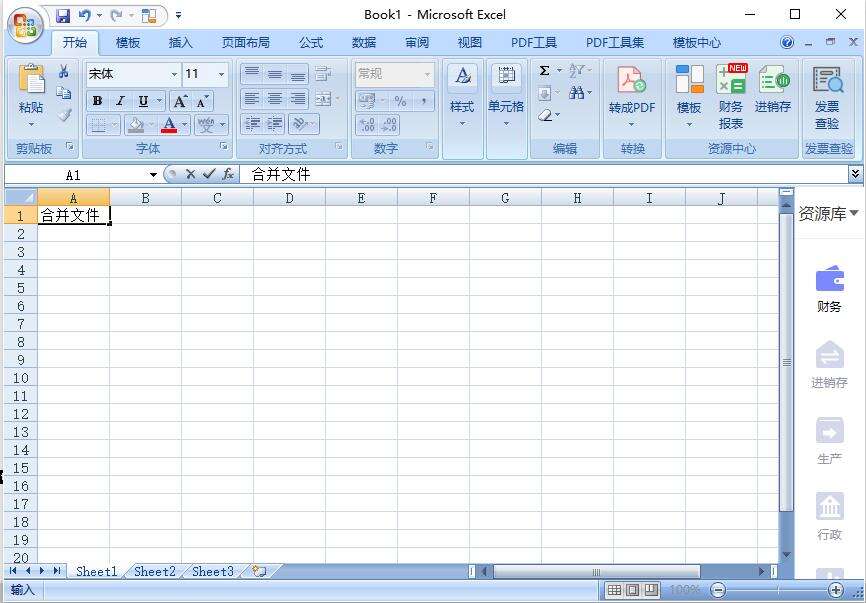
Task: Open the 宋体 font name dropdown
Action: point(175,74)
